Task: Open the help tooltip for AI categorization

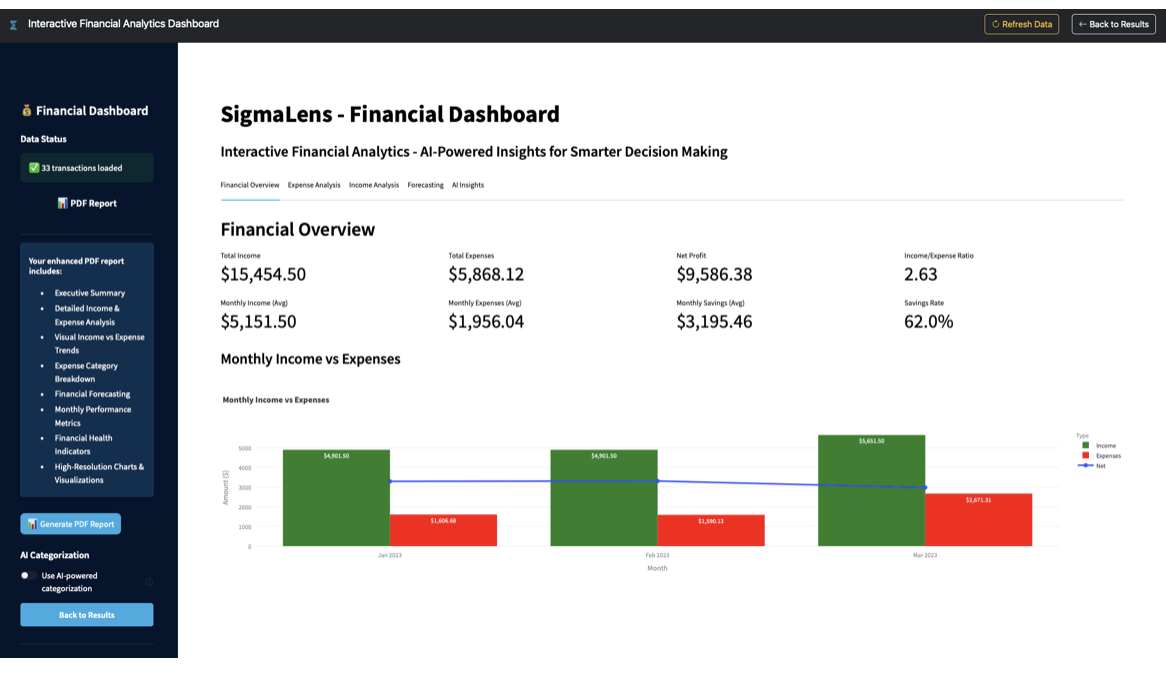Action: [x=149, y=582]
